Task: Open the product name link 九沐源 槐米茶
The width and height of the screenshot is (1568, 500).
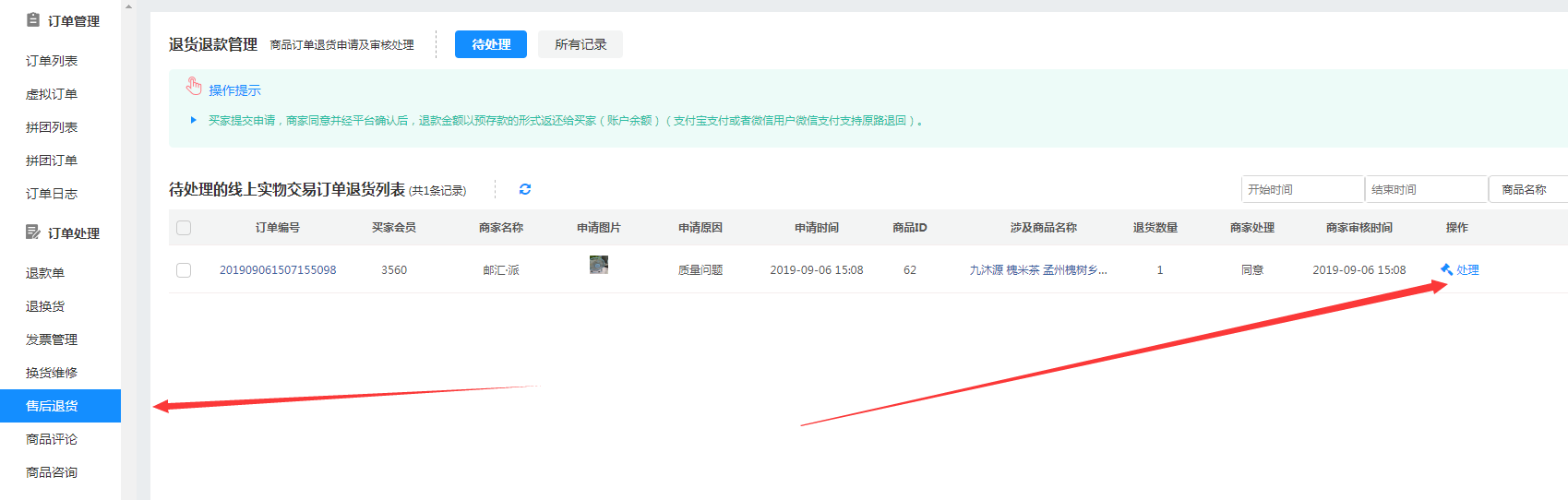Action: pyautogui.click(x=1037, y=270)
